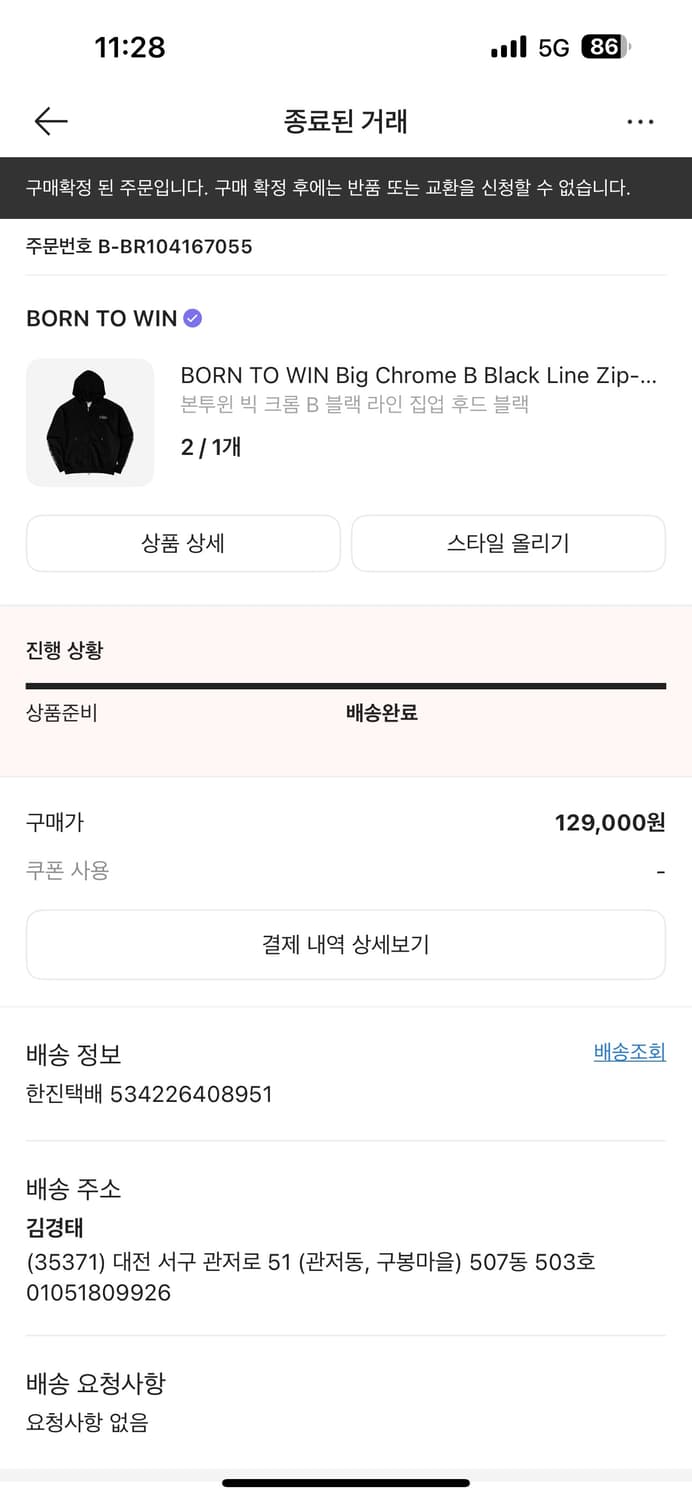Tap the battery level indicator showing 86

coord(605,46)
